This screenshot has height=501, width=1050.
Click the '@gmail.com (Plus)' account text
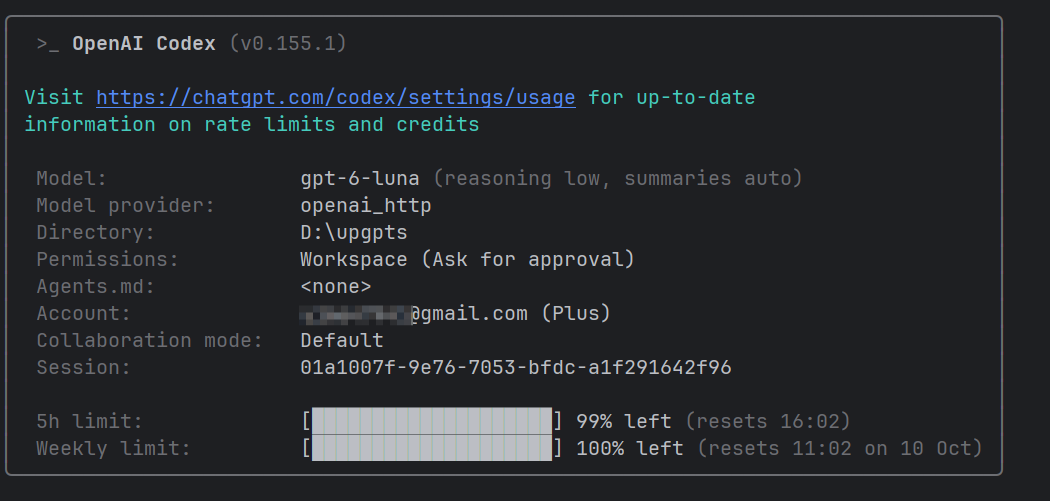click(x=510, y=313)
